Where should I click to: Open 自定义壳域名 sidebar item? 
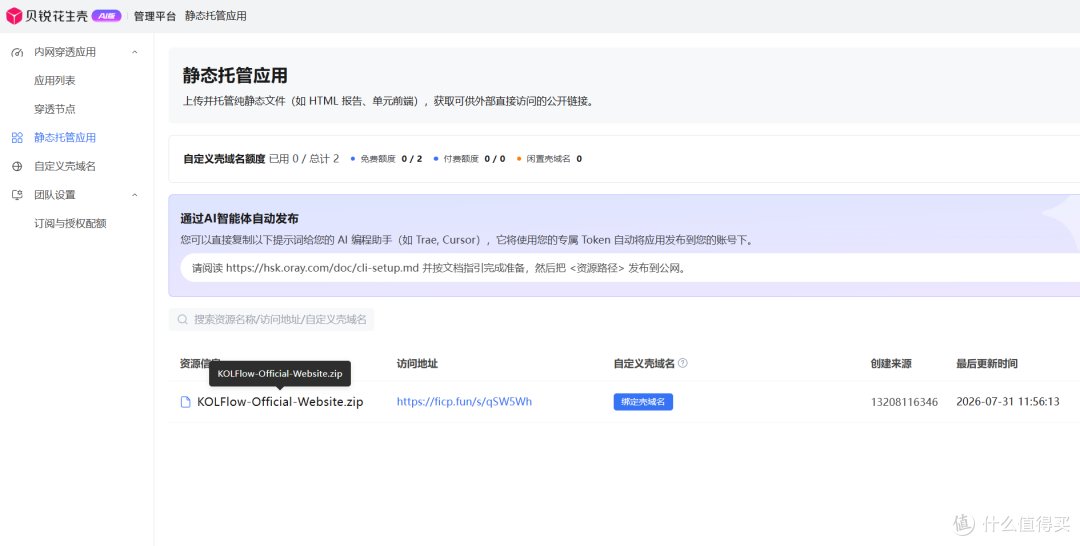click(x=65, y=167)
